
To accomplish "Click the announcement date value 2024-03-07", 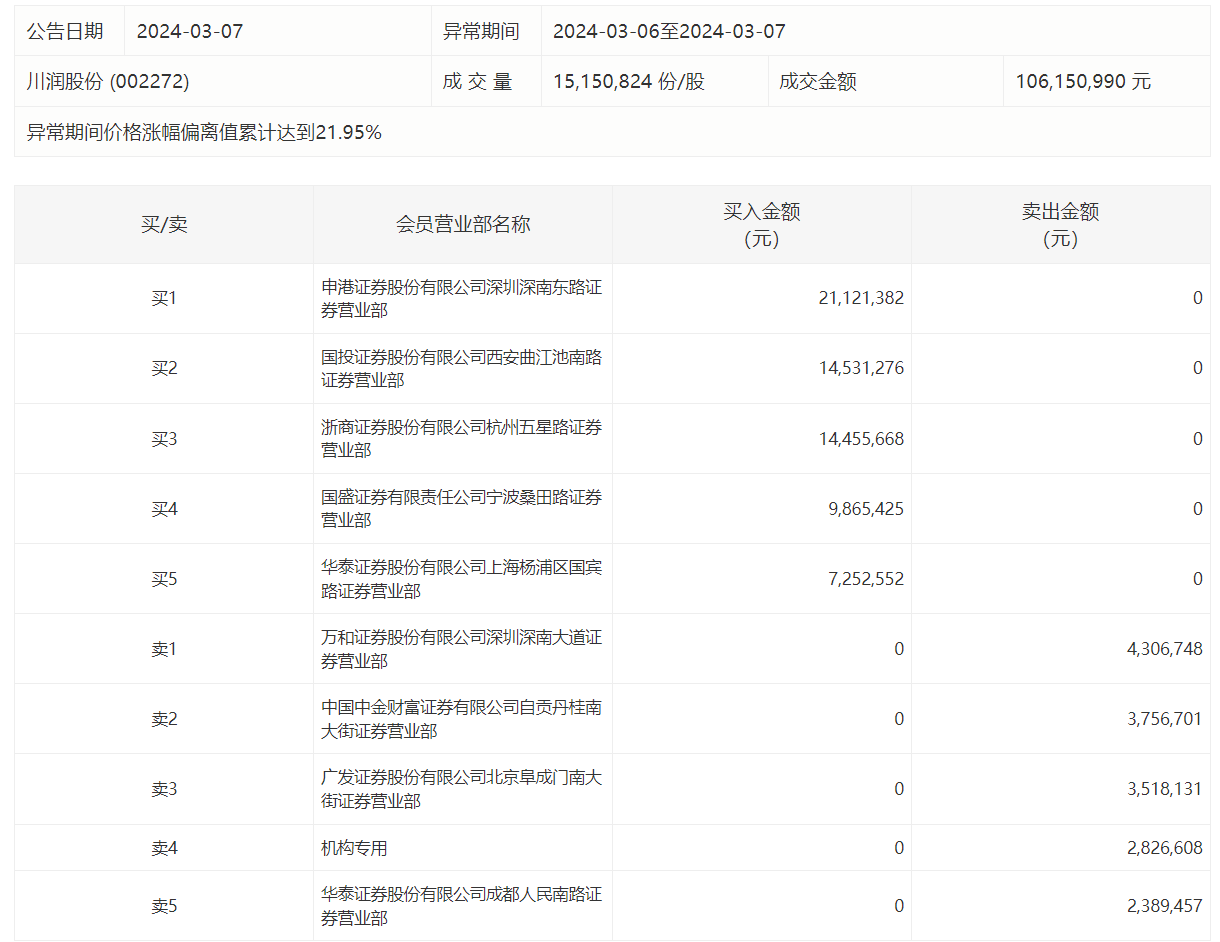I will coord(190,31).
